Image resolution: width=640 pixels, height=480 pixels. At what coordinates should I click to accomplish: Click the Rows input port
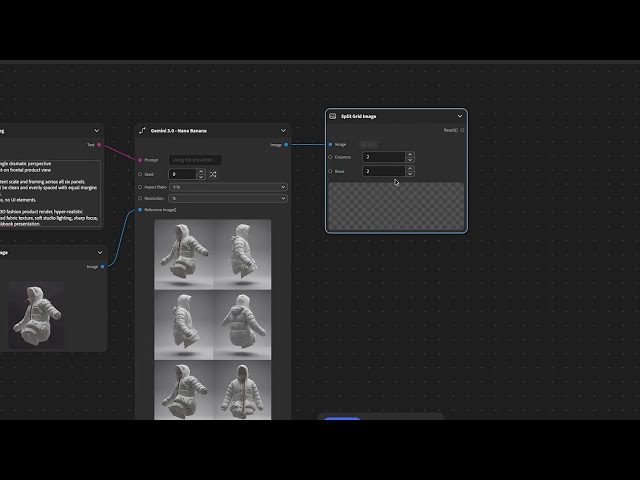pyautogui.click(x=330, y=171)
